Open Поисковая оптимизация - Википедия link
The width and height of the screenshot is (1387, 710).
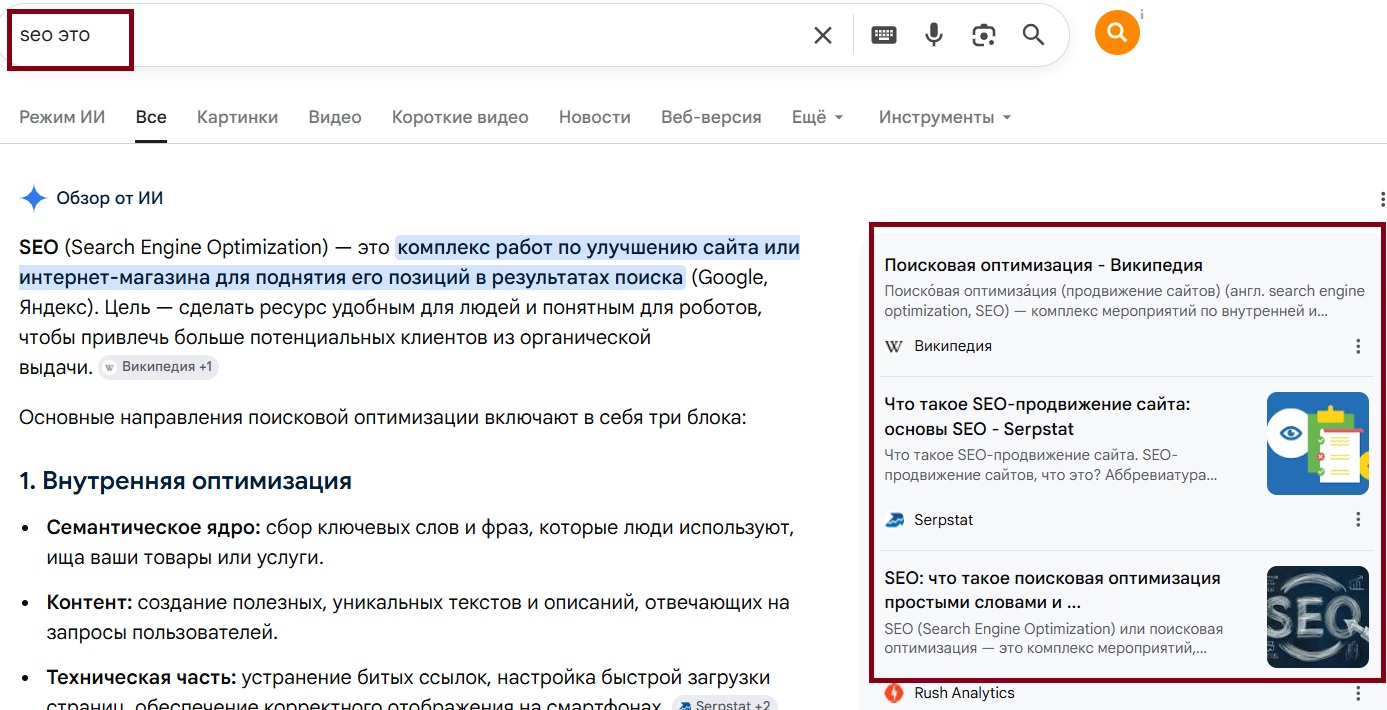pyautogui.click(x=1044, y=265)
